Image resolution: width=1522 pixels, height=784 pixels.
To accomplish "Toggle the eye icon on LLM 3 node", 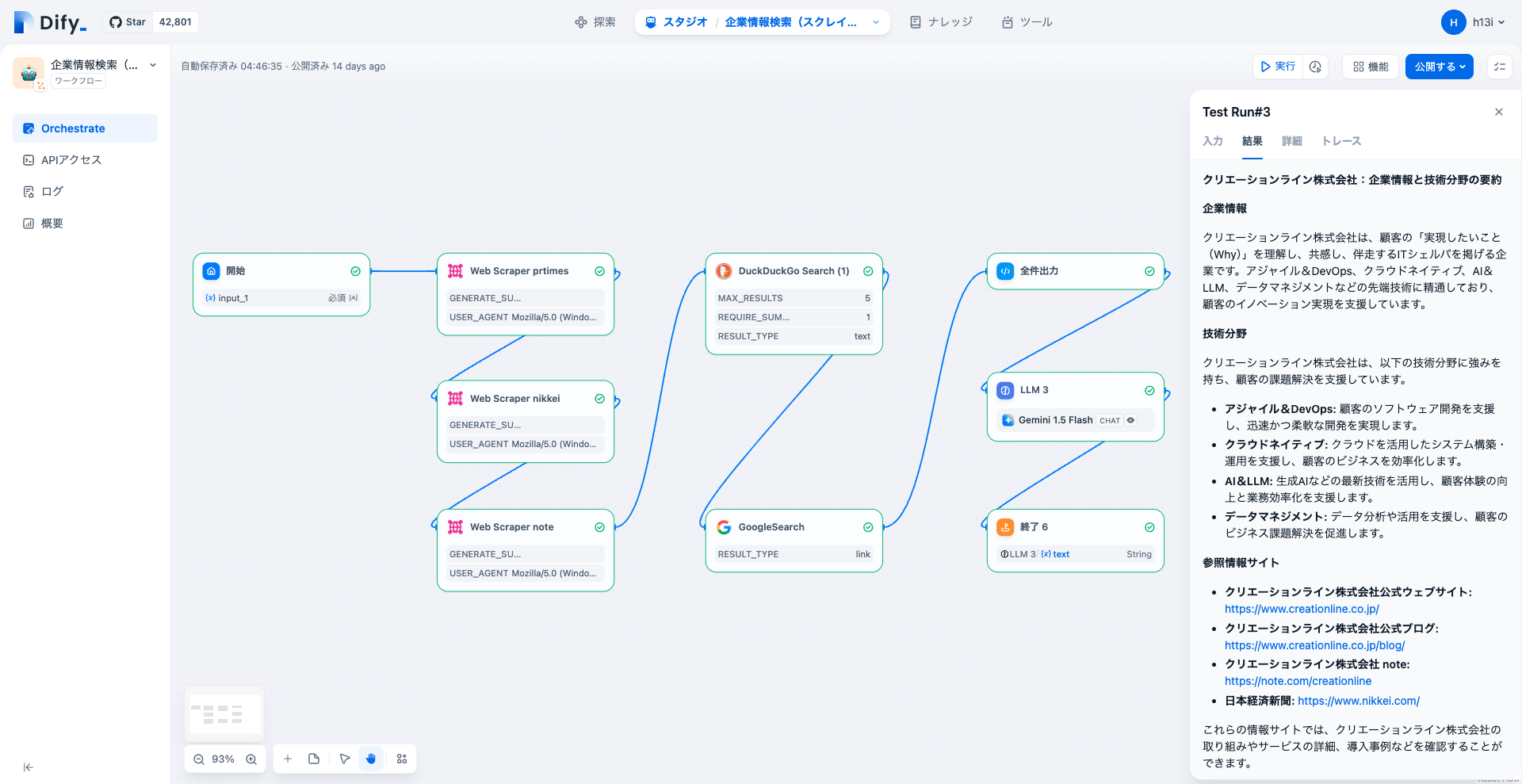I will click(1130, 420).
